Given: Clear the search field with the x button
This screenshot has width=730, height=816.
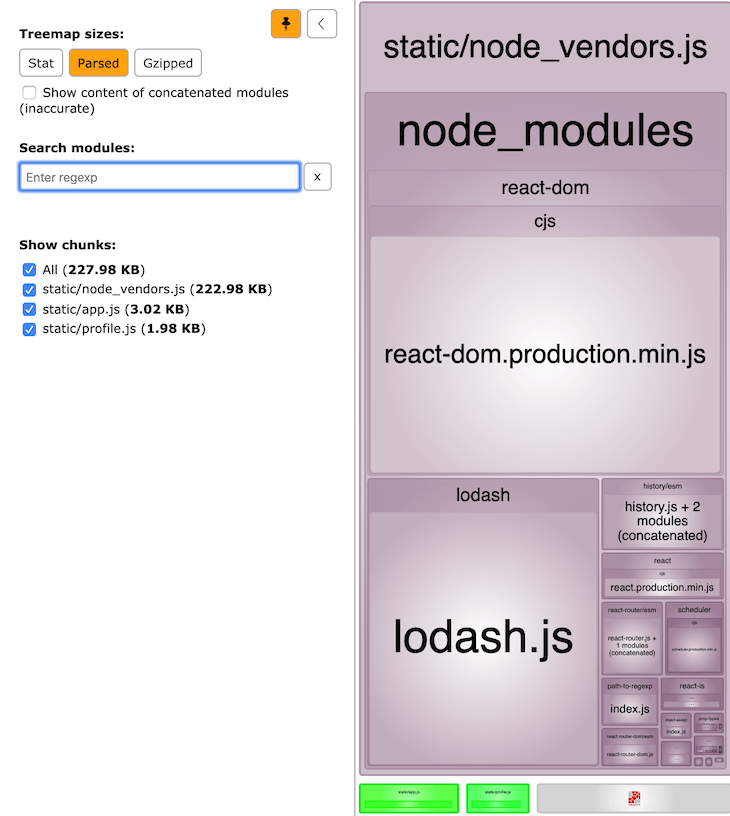Looking at the screenshot, I should click(317, 177).
